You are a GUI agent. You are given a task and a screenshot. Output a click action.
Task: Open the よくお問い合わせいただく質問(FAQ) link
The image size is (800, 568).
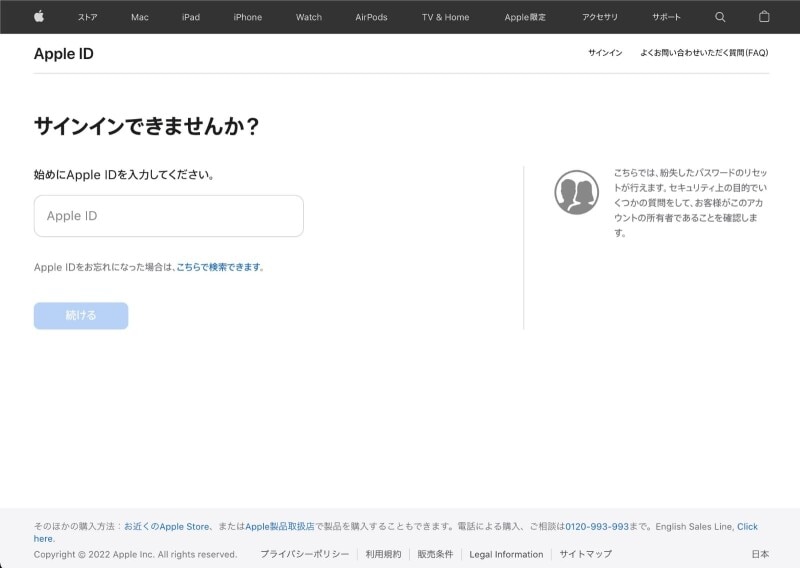click(704, 53)
